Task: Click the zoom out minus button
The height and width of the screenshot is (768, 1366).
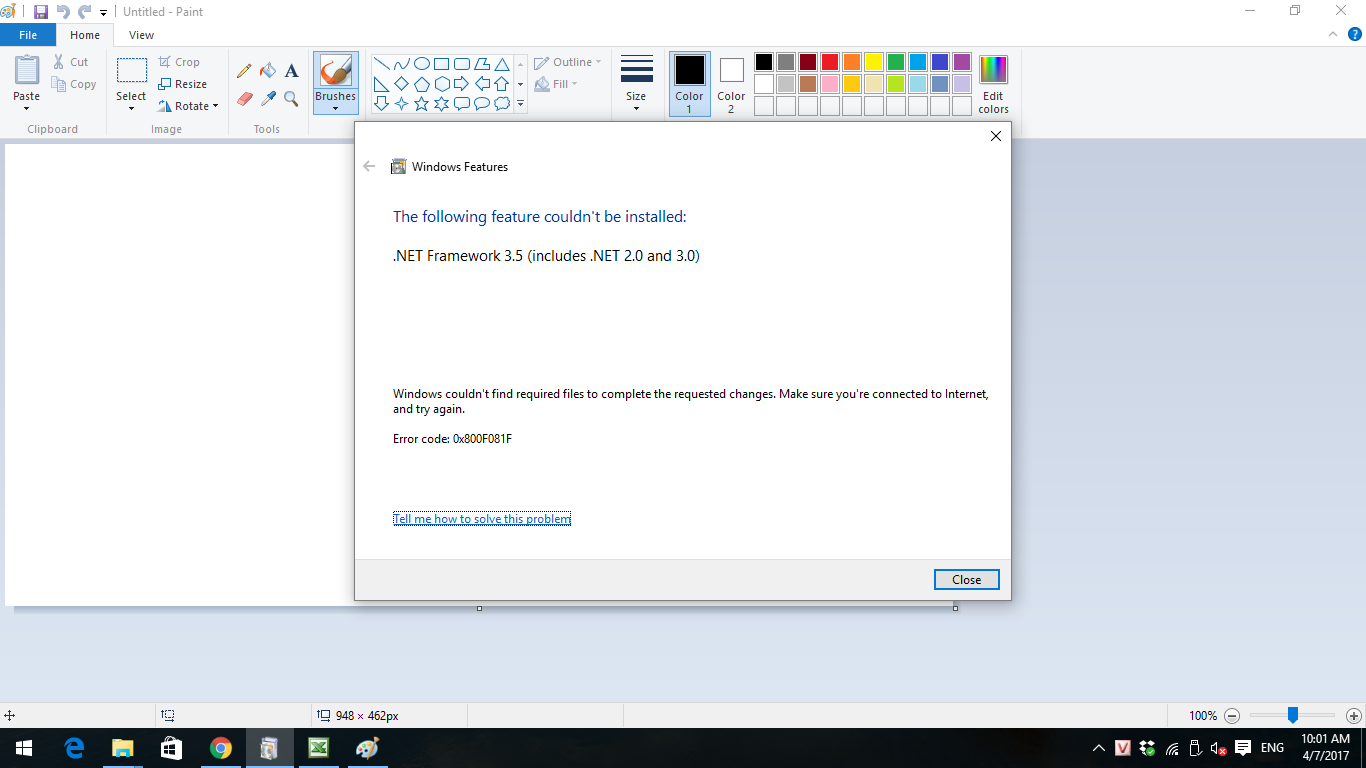Action: click(1232, 716)
